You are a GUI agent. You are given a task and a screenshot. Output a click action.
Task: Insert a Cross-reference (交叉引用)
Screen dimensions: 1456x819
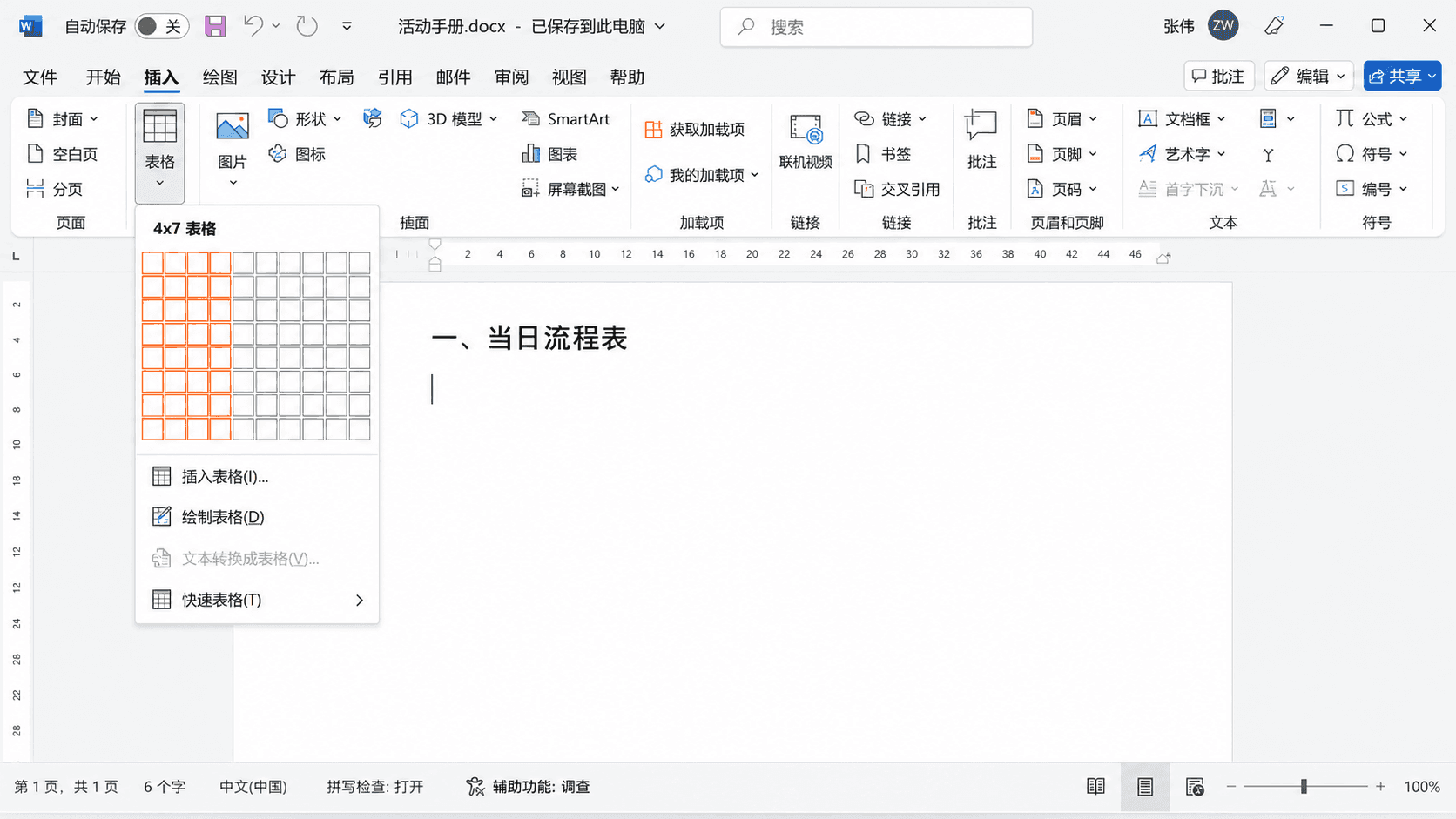coord(897,189)
